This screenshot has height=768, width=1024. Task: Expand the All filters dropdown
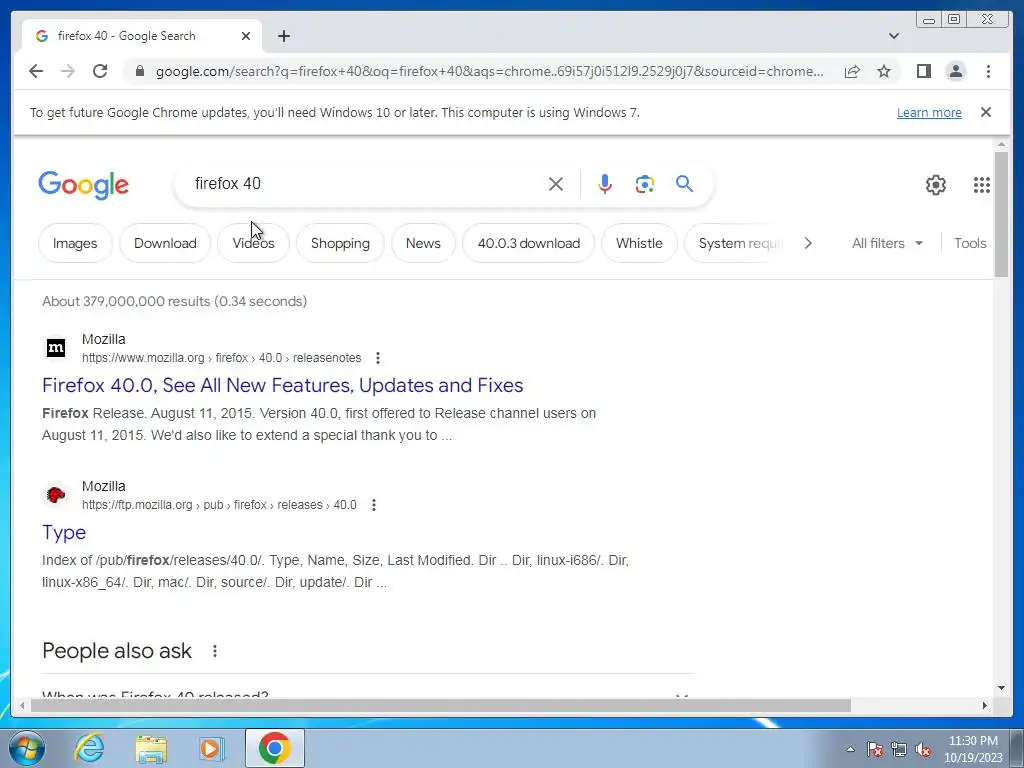tap(888, 243)
